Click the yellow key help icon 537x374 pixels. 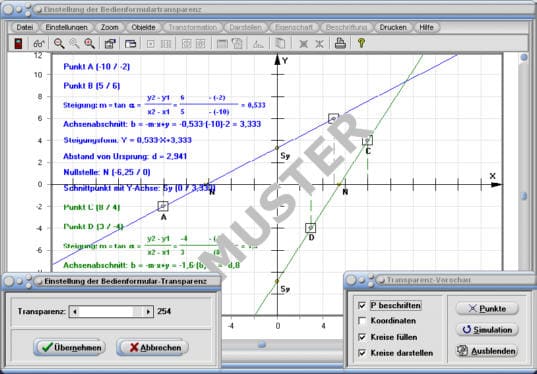(x=361, y=43)
